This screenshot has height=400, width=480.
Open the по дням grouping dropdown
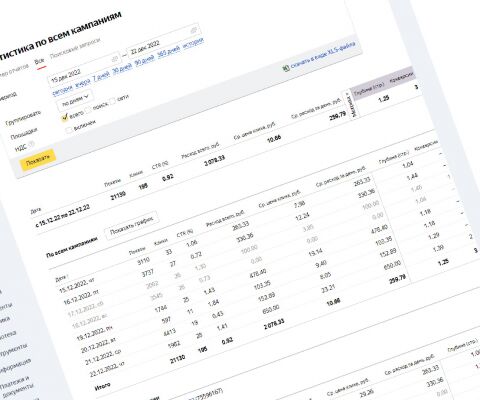click(75, 100)
